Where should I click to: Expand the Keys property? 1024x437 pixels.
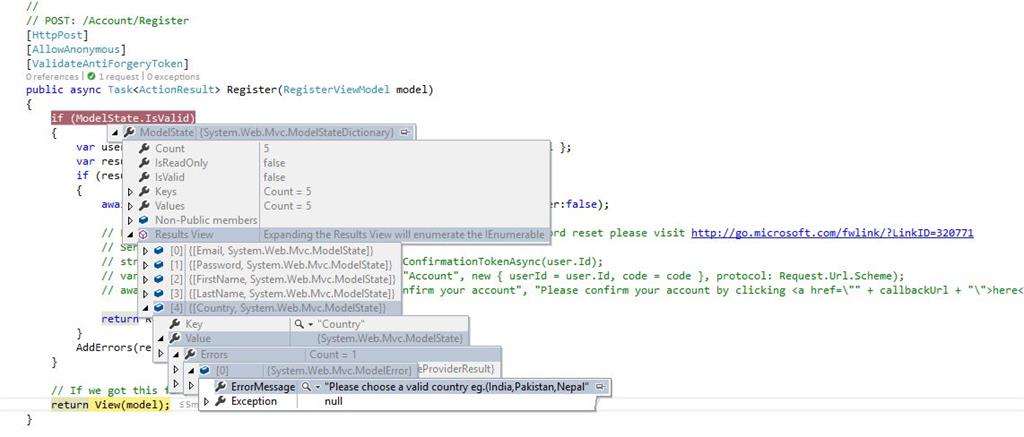point(130,192)
